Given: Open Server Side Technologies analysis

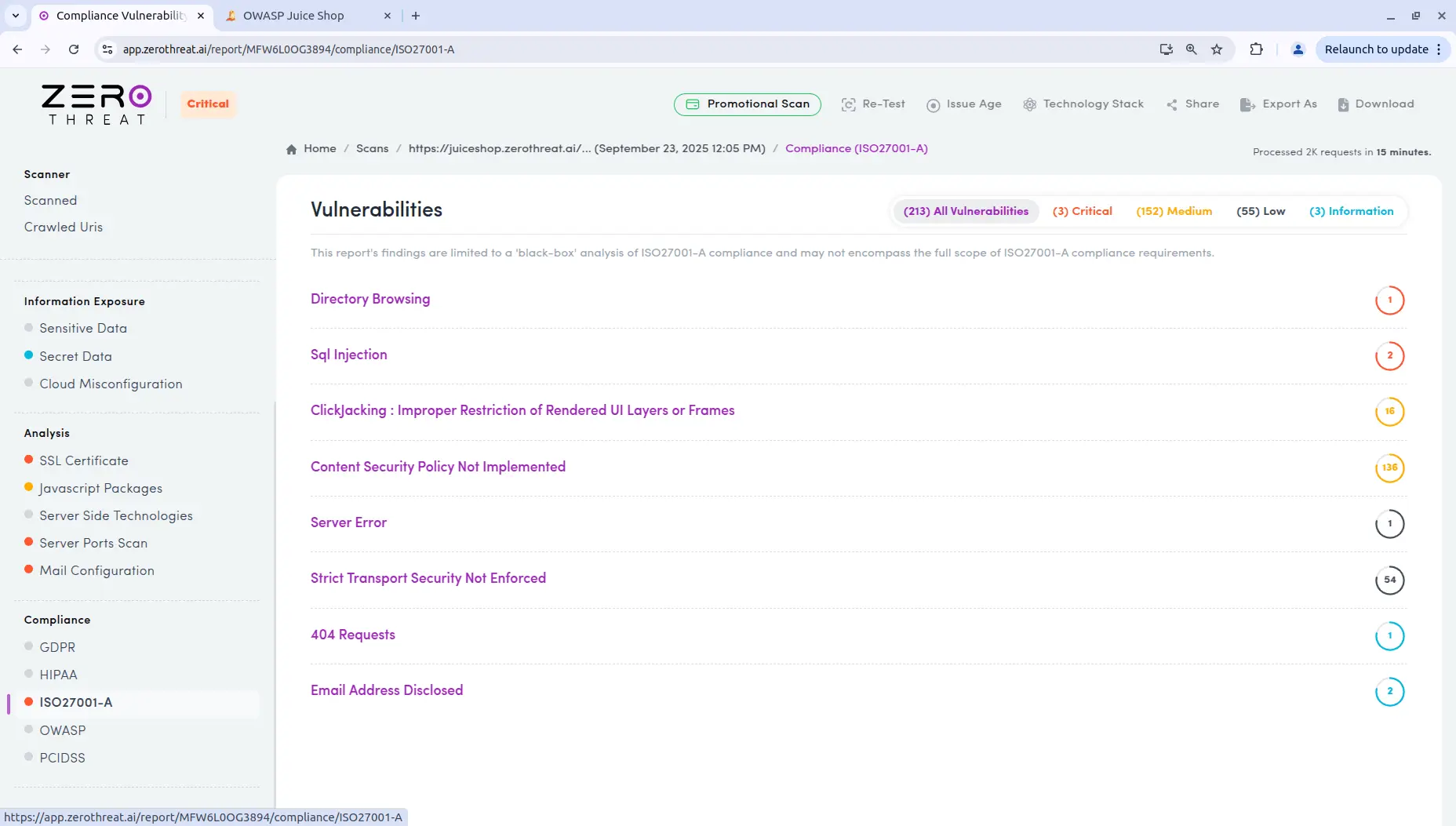Looking at the screenshot, I should (x=116, y=516).
